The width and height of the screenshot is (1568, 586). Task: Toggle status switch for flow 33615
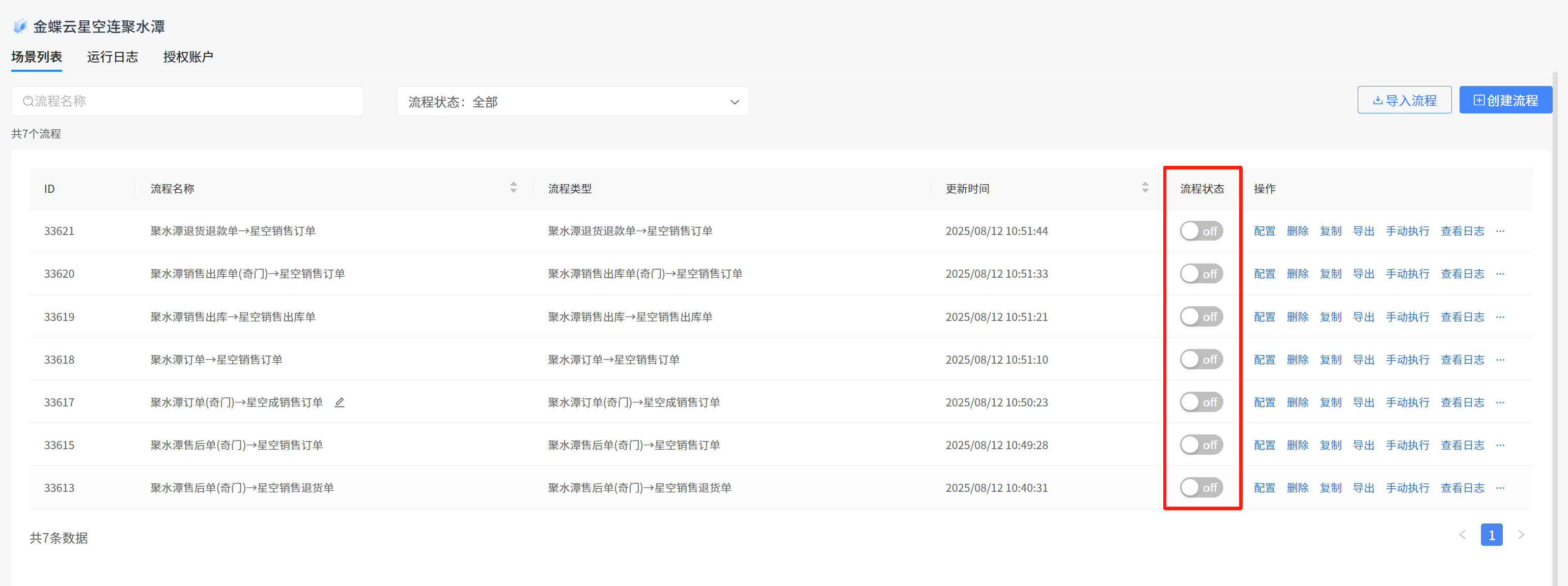point(1201,446)
